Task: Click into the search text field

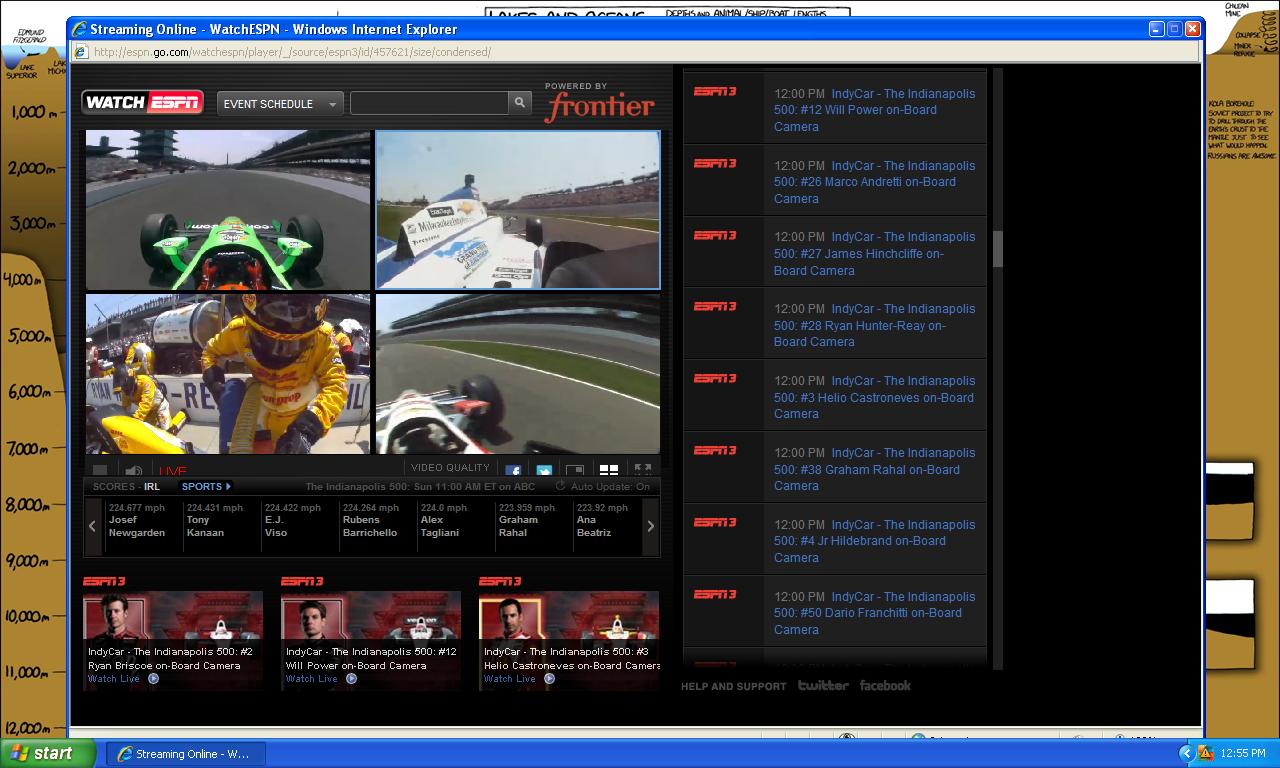Action: click(x=429, y=102)
